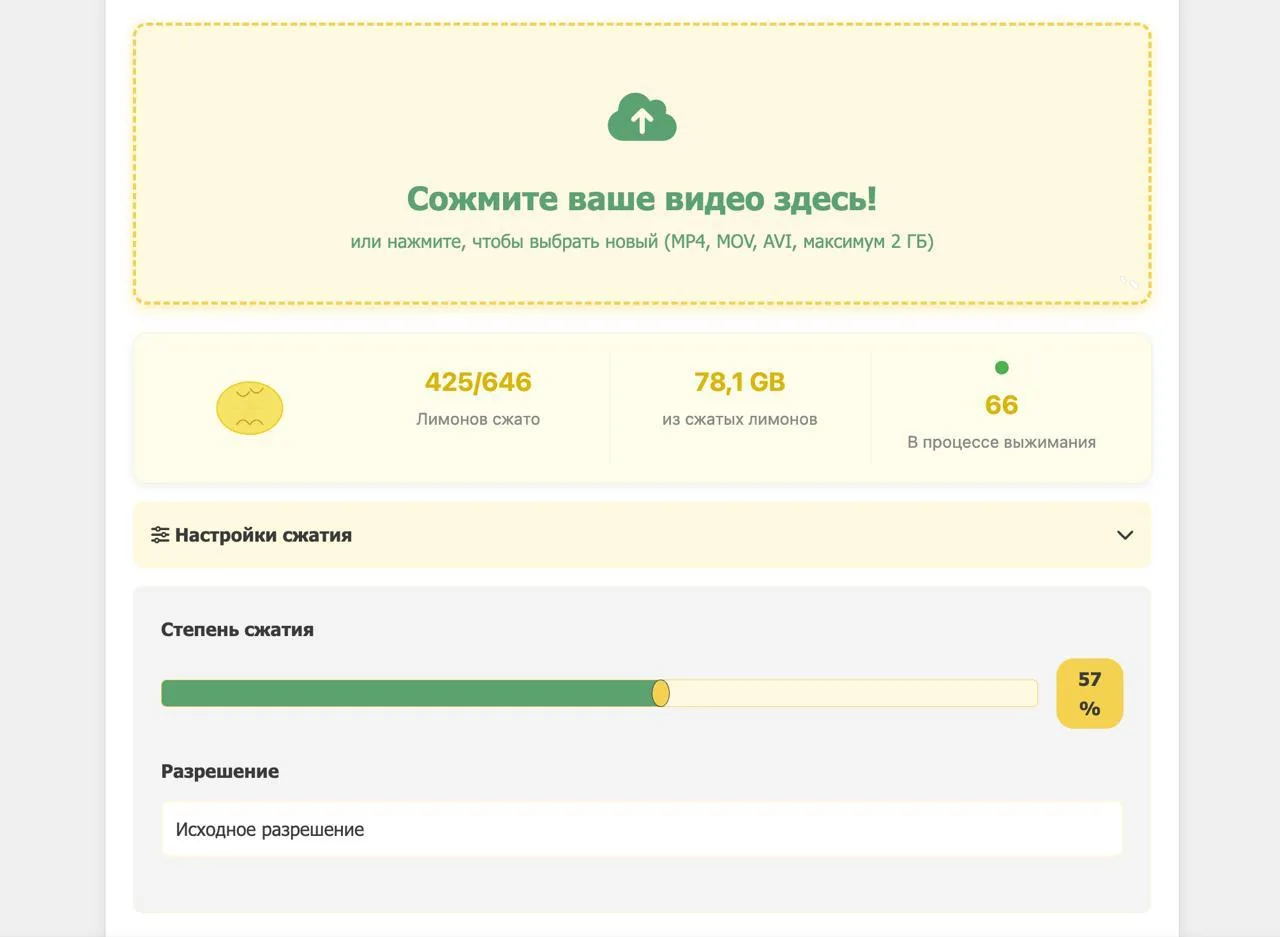Image resolution: width=1280 pixels, height=937 pixels.
Task: Click the Настройки сжатия header title
Action: 263,535
